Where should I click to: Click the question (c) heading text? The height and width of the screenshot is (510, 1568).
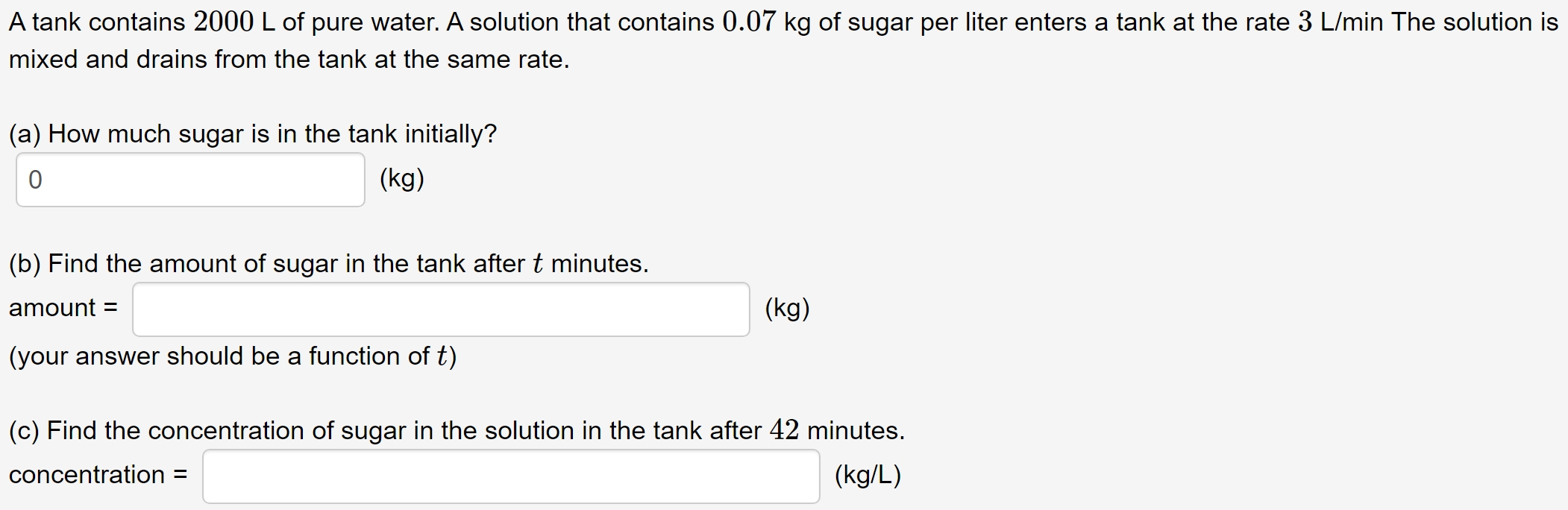(x=455, y=430)
